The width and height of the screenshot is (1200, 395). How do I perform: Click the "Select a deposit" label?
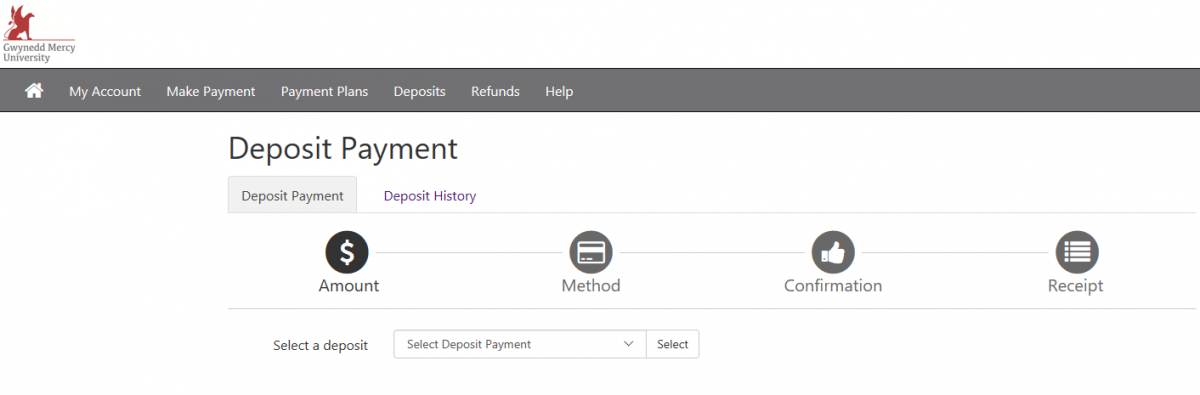pyautogui.click(x=320, y=345)
